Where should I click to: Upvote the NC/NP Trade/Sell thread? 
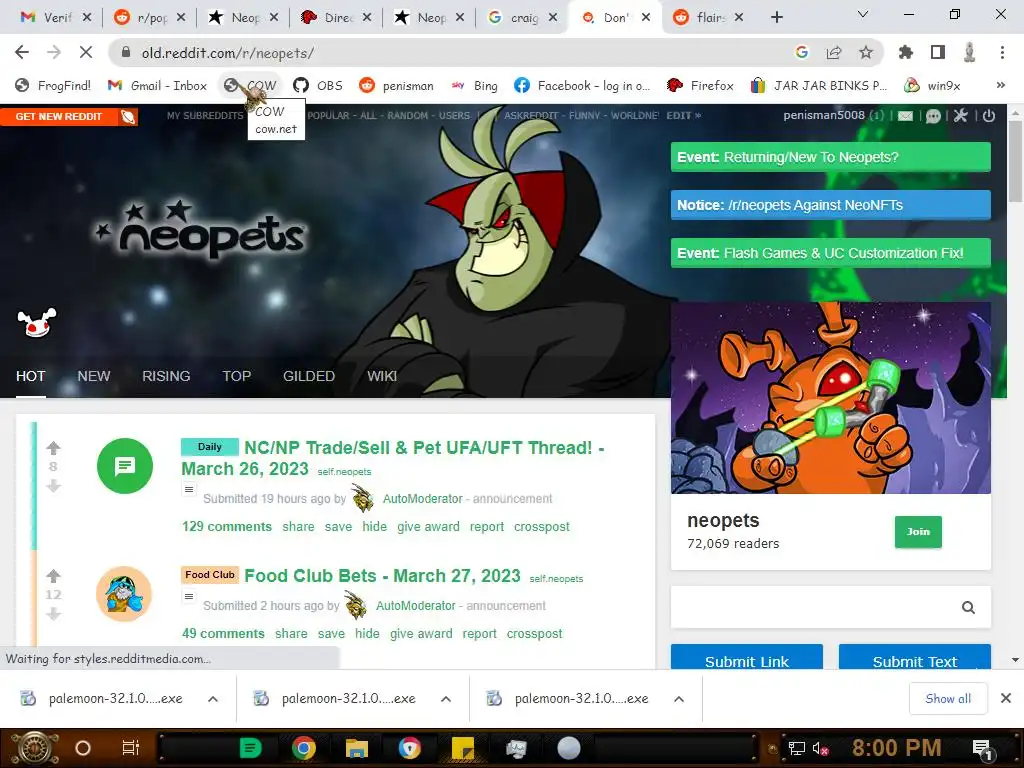point(54,448)
